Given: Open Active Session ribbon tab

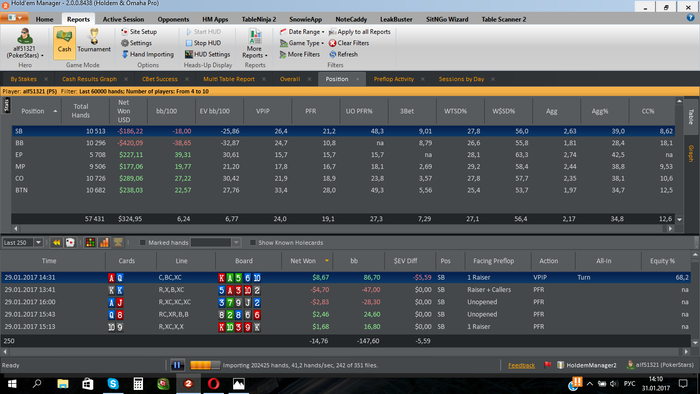Looking at the screenshot, I should click(x=123, y=19).
